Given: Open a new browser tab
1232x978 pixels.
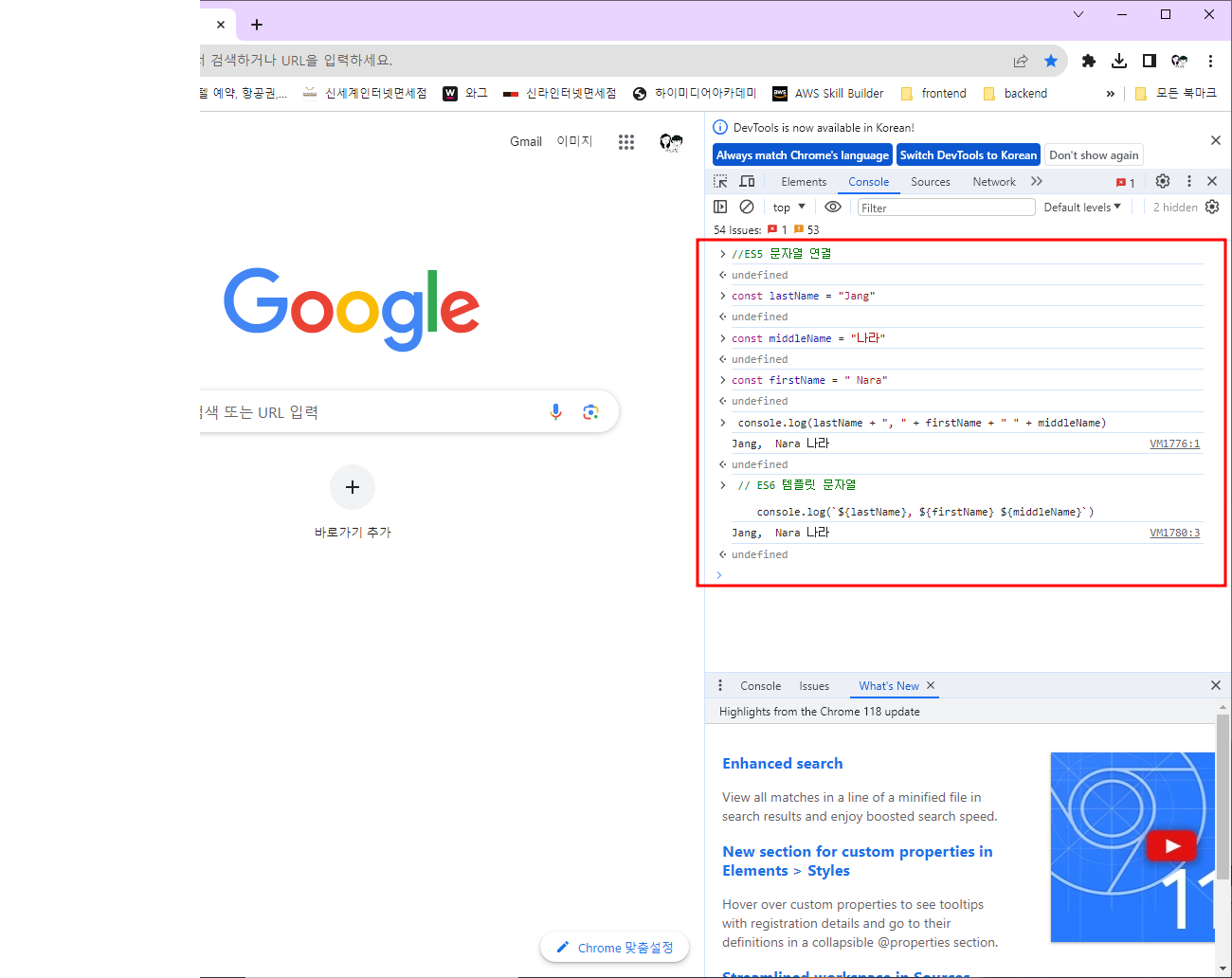Looking at the screenshot, I should (257, 25).
